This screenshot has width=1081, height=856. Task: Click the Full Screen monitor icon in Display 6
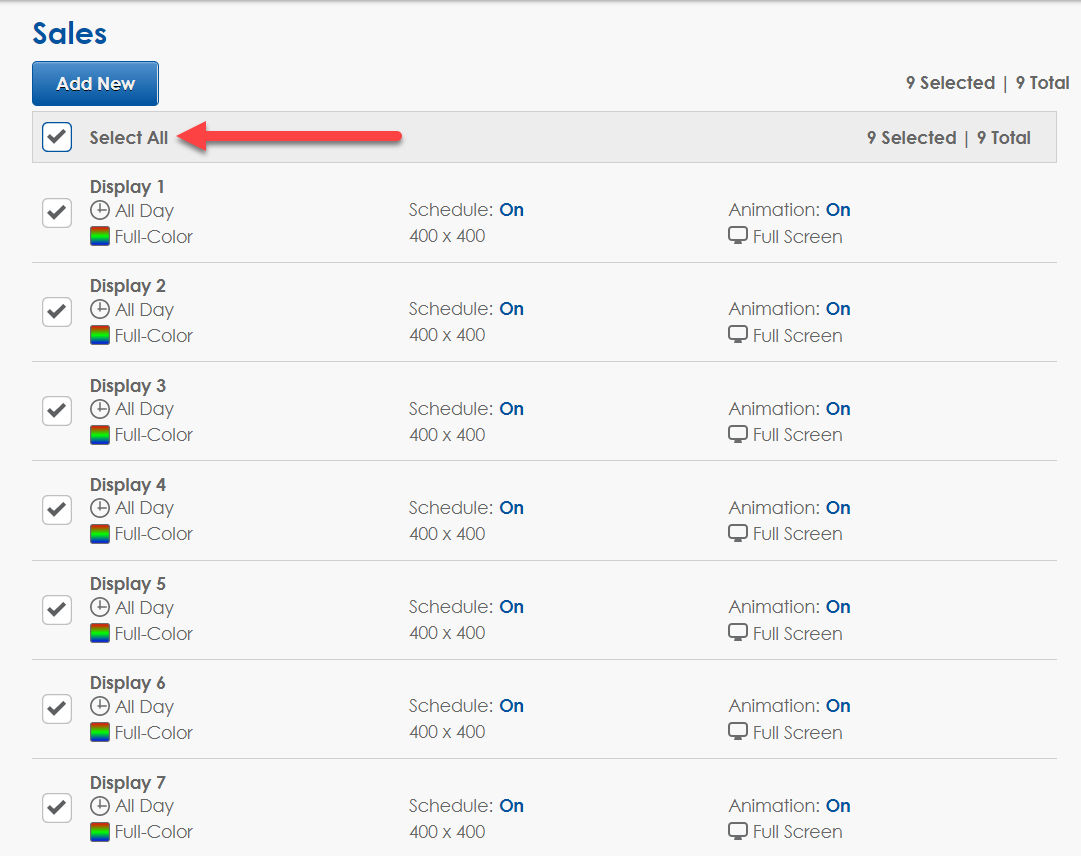[738, 732]
